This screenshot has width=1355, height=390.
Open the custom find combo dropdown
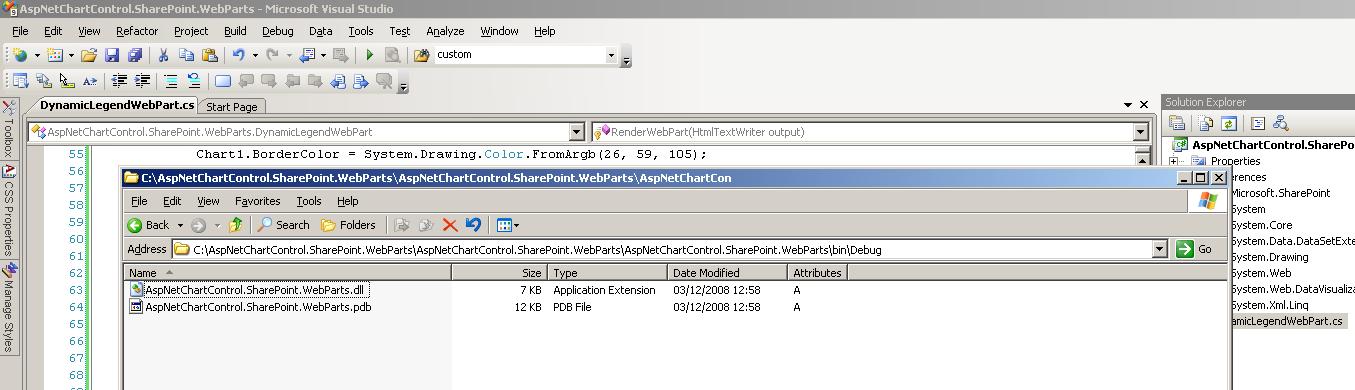(x=611, y=55)
